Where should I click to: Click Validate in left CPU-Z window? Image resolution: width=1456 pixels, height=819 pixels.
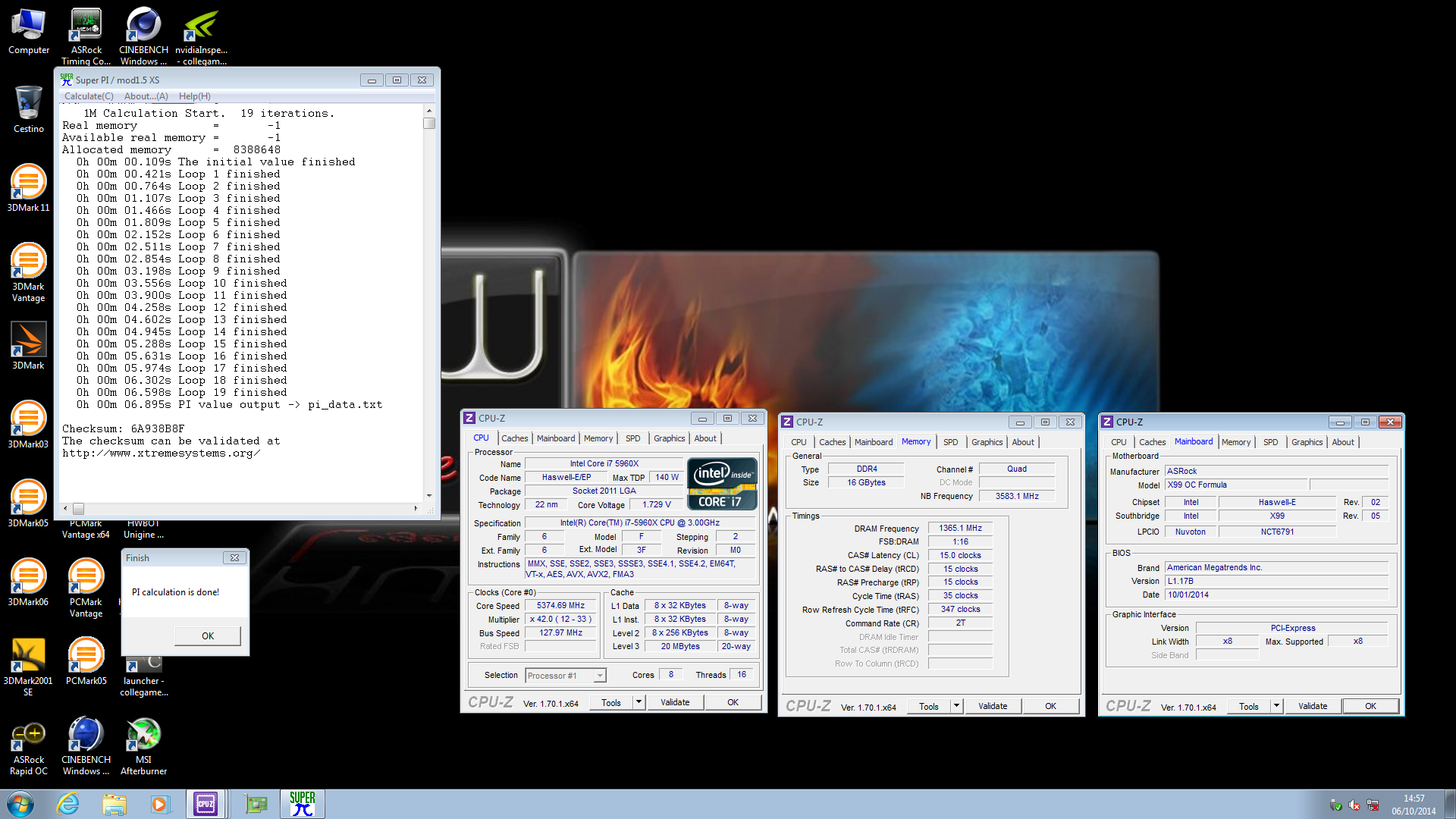675,702
